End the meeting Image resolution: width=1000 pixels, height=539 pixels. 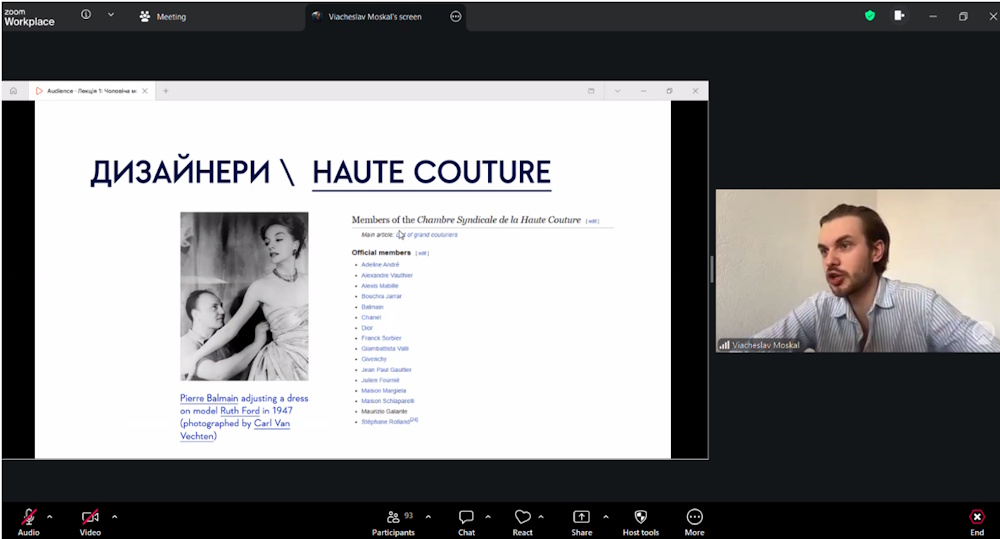pos(977,518)
